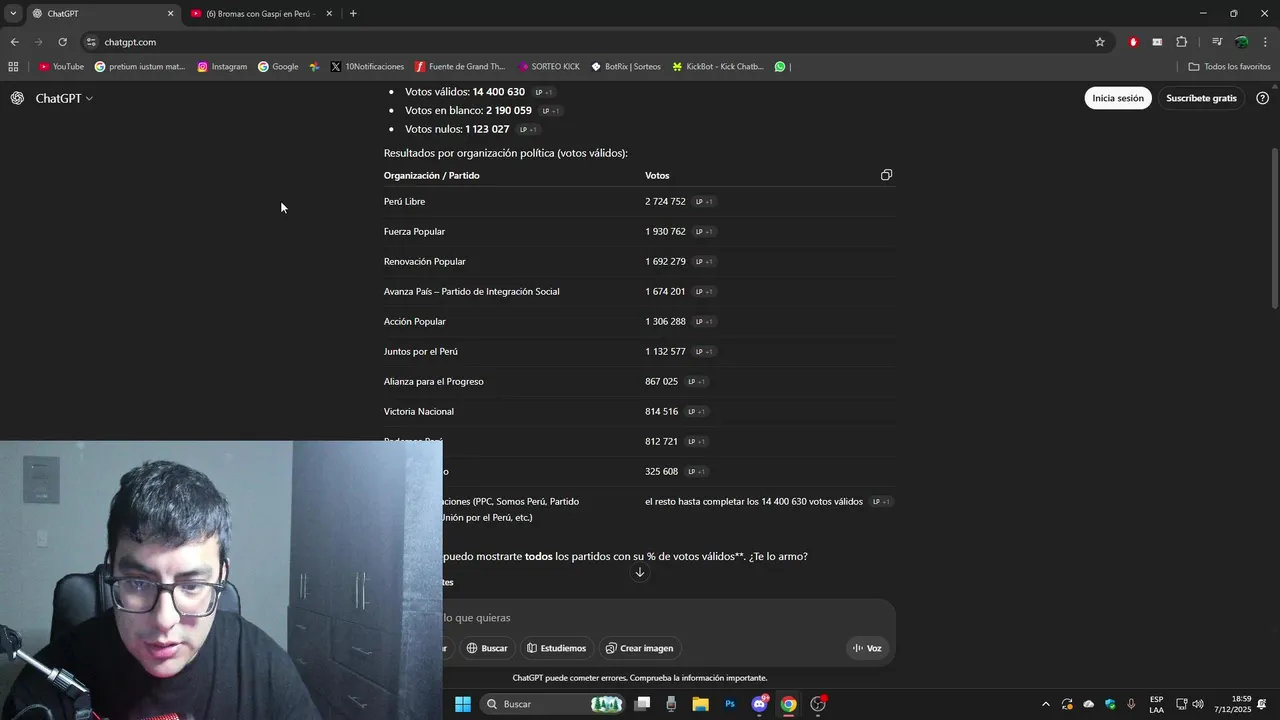Open Task View in the taskbar
Screen dimensions: 1280x720
(x=642, y=704)
